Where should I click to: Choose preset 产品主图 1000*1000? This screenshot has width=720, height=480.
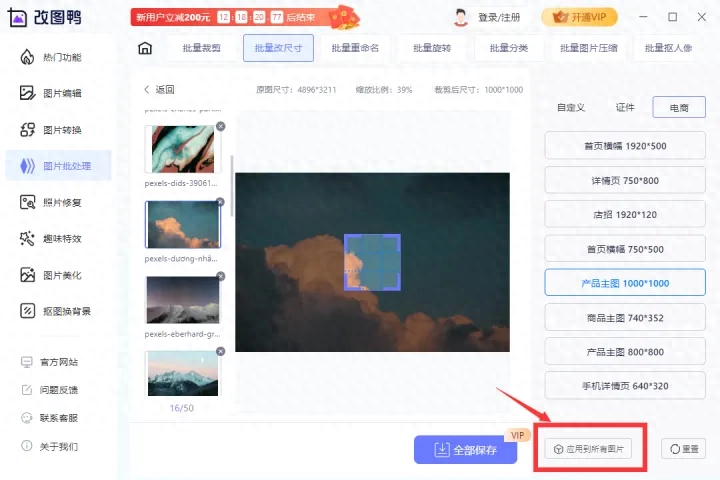click(x=625, y=283)
